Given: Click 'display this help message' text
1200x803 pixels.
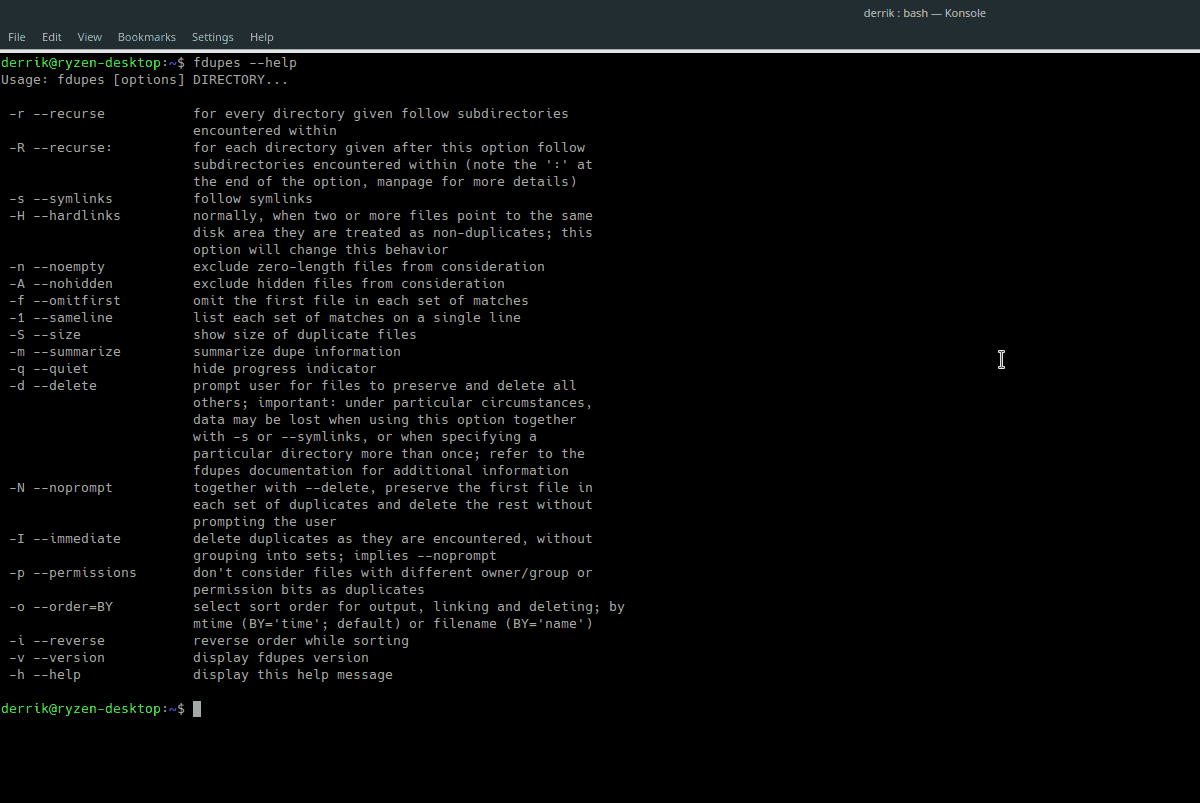Looking at the screenshot, I should click(x=293, y=675).
